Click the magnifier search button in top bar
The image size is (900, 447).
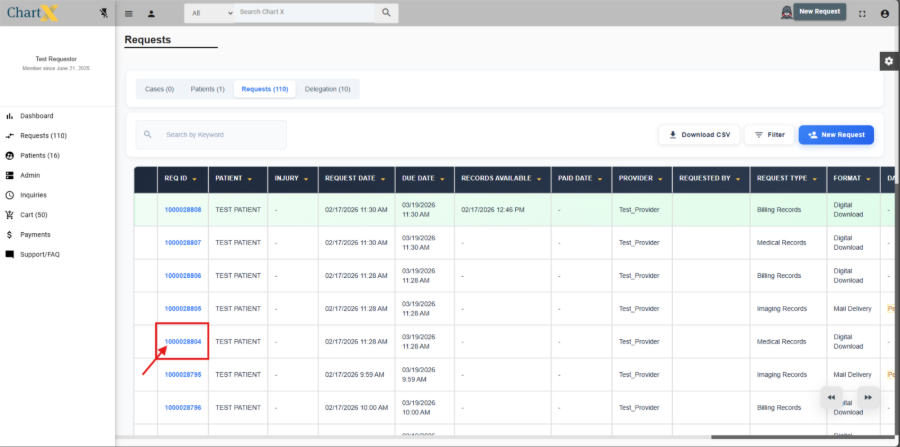(x=386, y=13)
